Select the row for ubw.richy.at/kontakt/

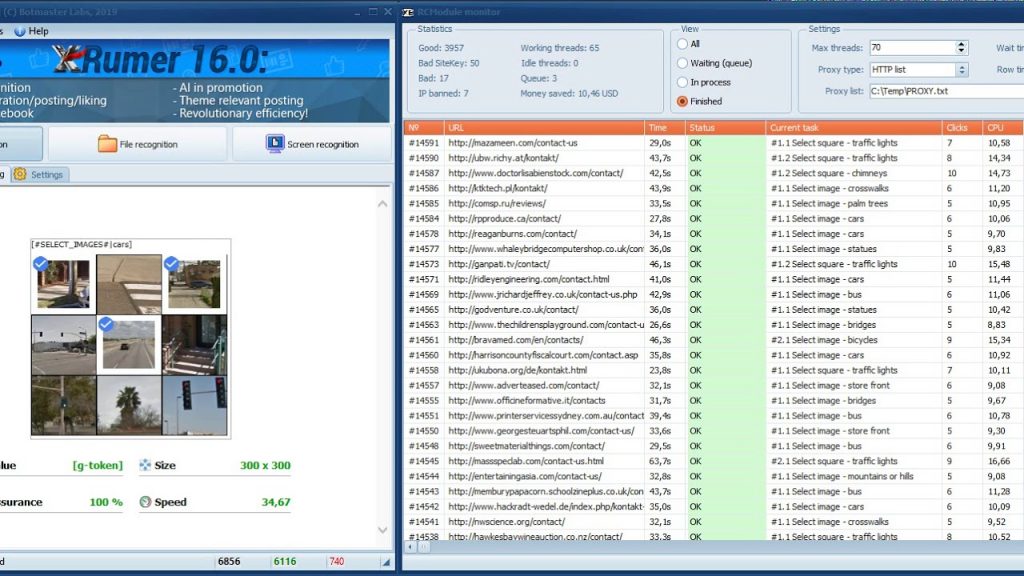pos(714,157)
